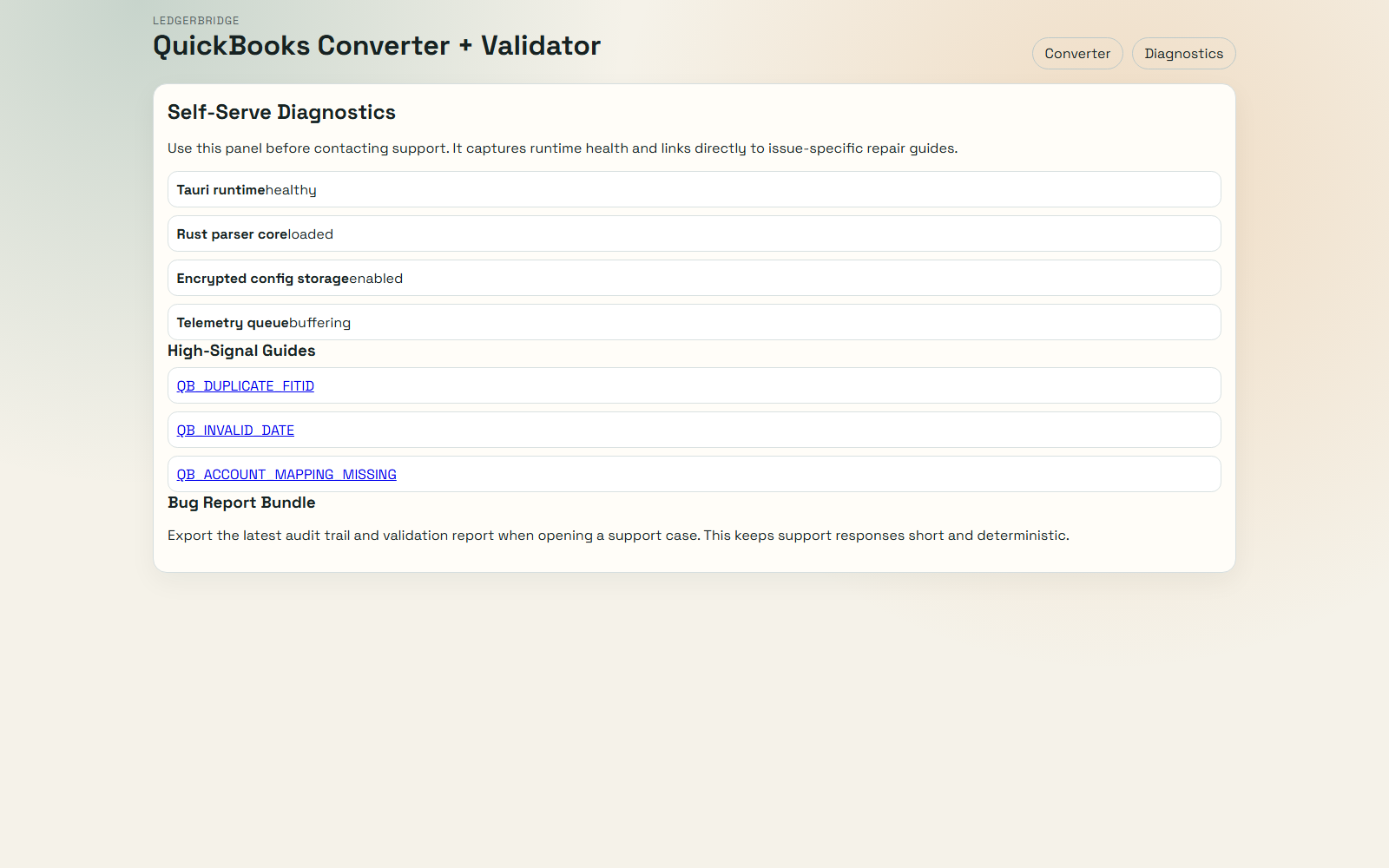
Task: Click the Self-Serve Diagnostics heading
Action: [x=281, y=113]
